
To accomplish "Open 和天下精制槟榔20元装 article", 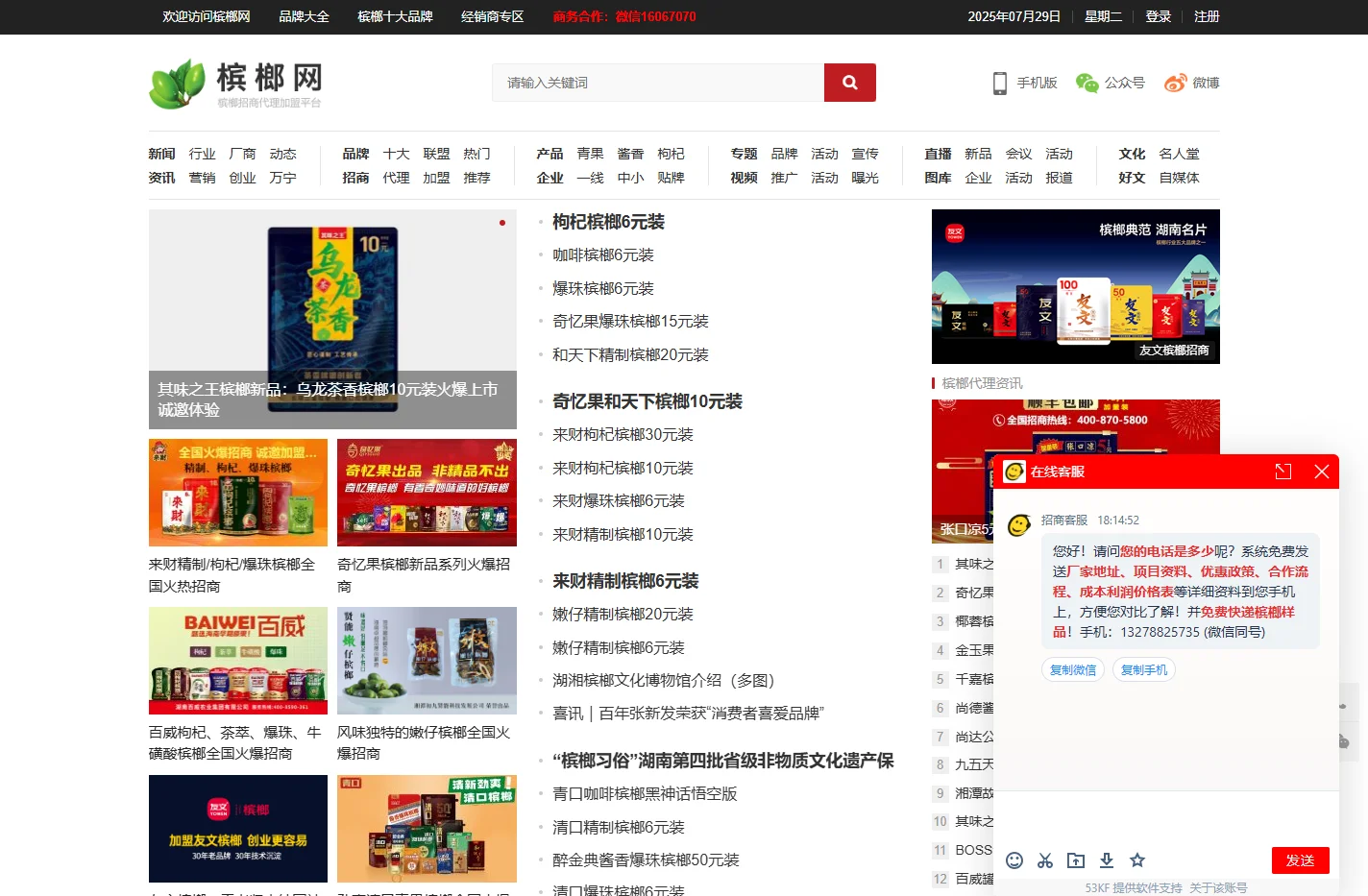I will pyautogui.click(x=630, y=355).
